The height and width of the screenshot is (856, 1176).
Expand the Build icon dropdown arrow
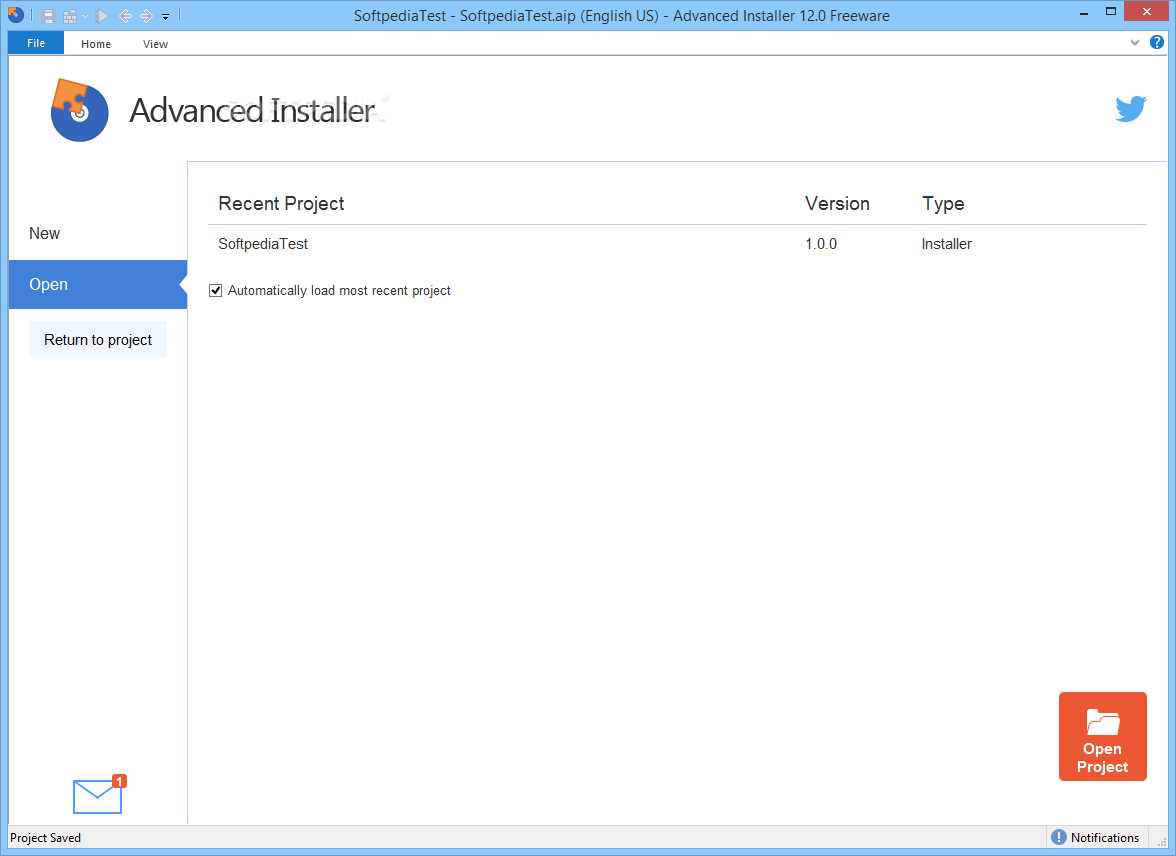coord(86,16)
